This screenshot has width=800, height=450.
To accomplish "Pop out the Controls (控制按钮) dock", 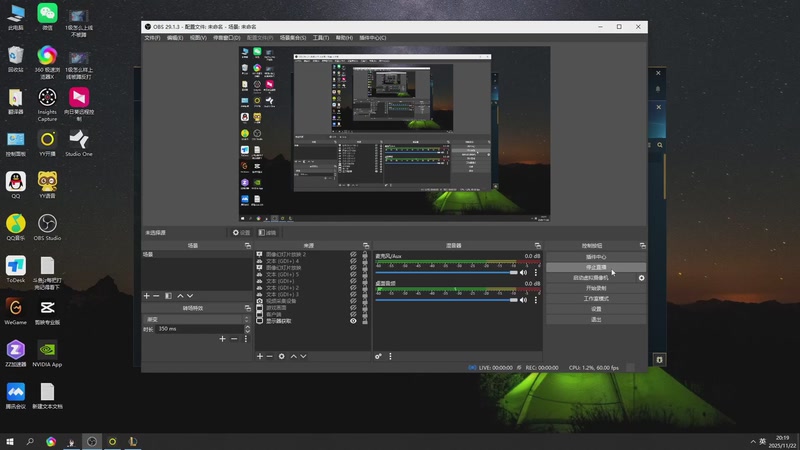I will 642,246.
